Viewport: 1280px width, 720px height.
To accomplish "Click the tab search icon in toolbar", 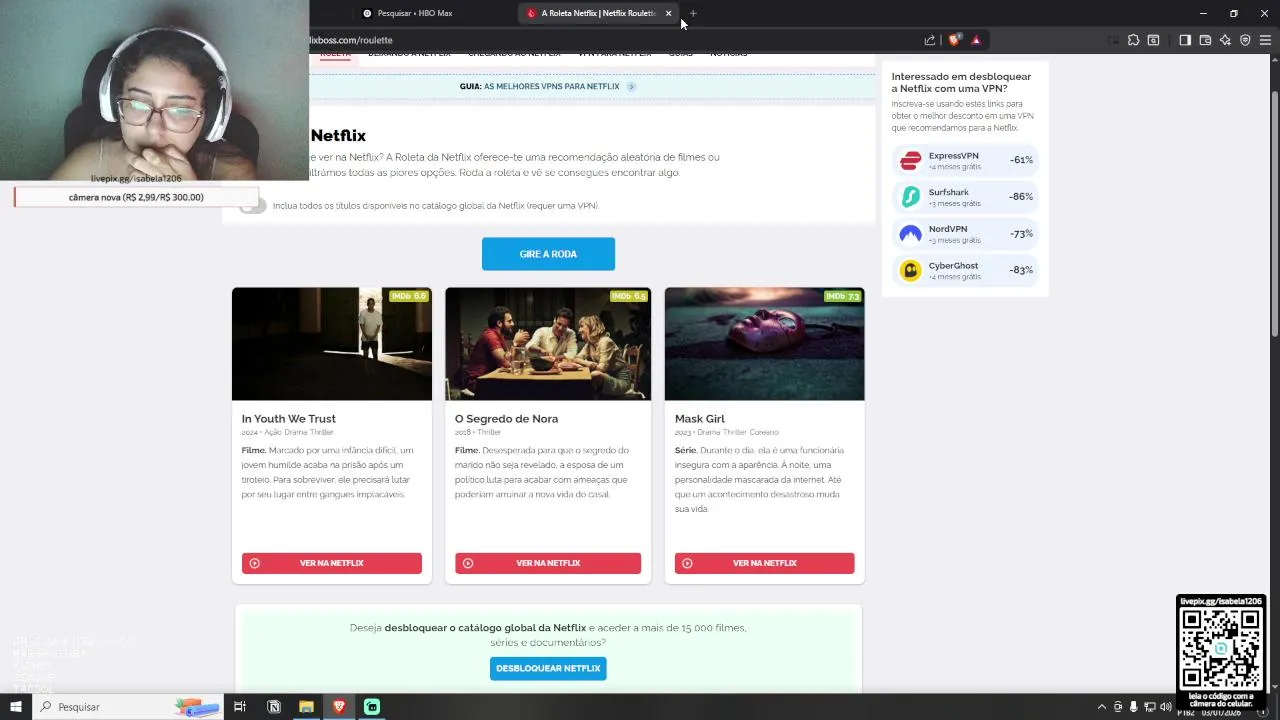I will coord(1153,40).
